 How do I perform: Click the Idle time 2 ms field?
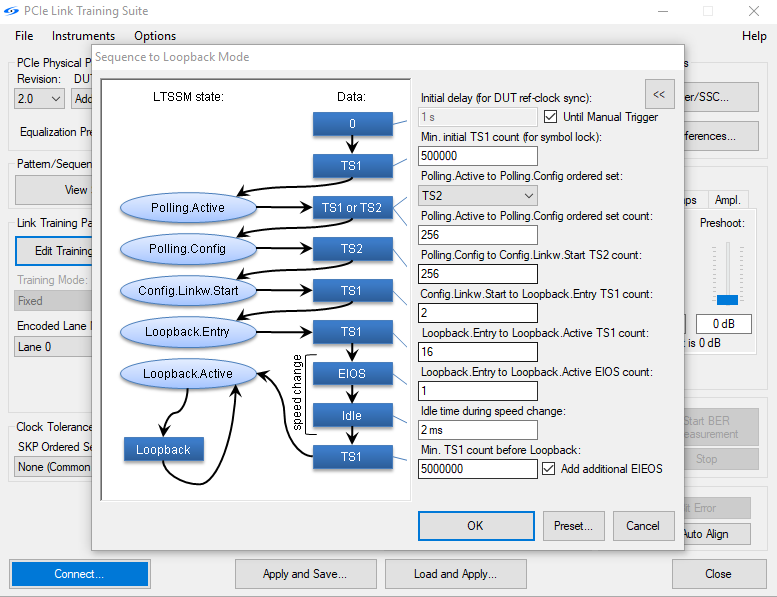point(478,430)
